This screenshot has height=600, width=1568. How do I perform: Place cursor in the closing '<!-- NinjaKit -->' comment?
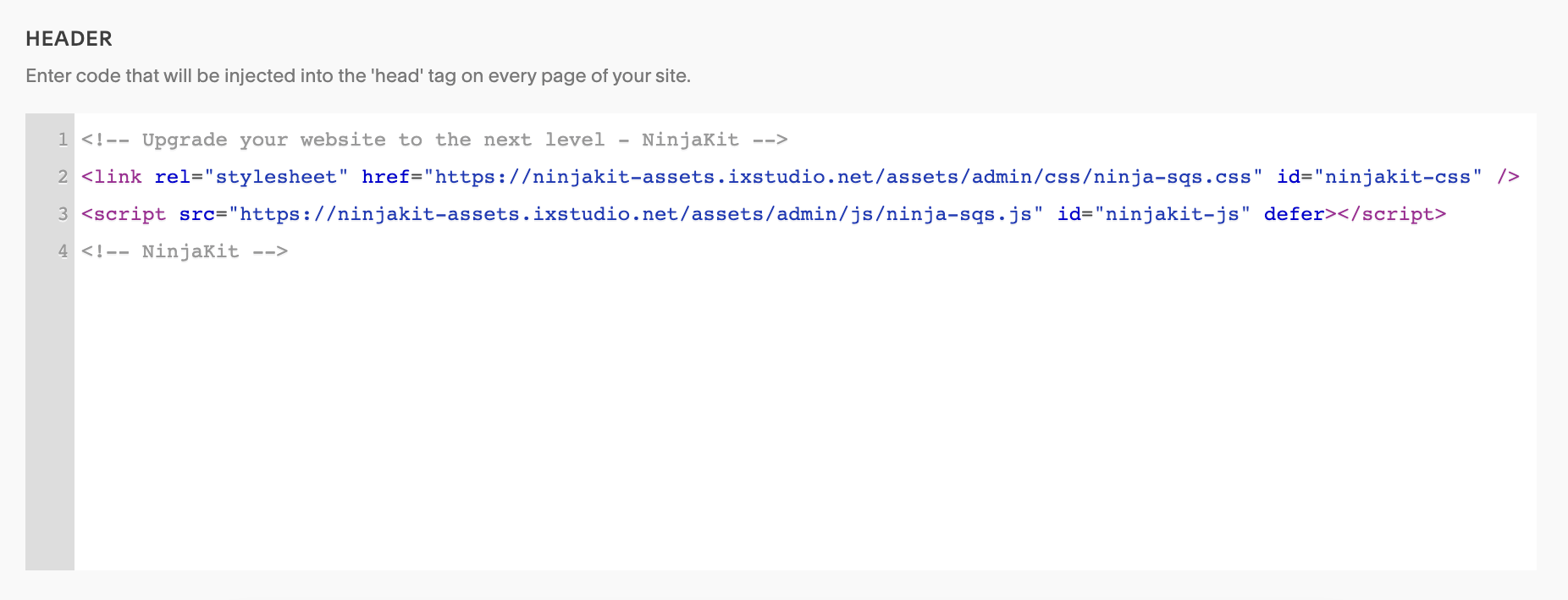[185, 251]
